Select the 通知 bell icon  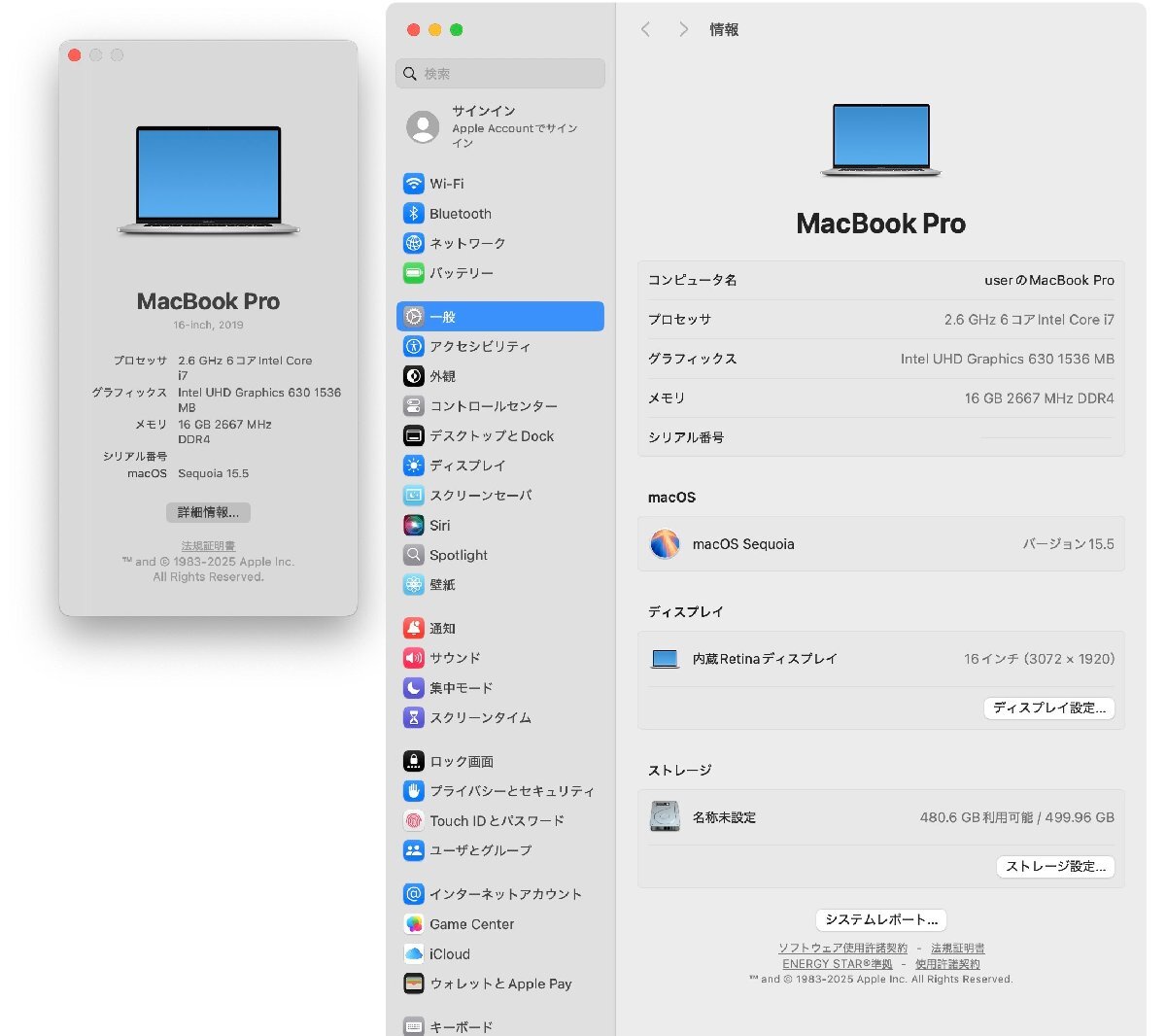(x=414, y=628)
